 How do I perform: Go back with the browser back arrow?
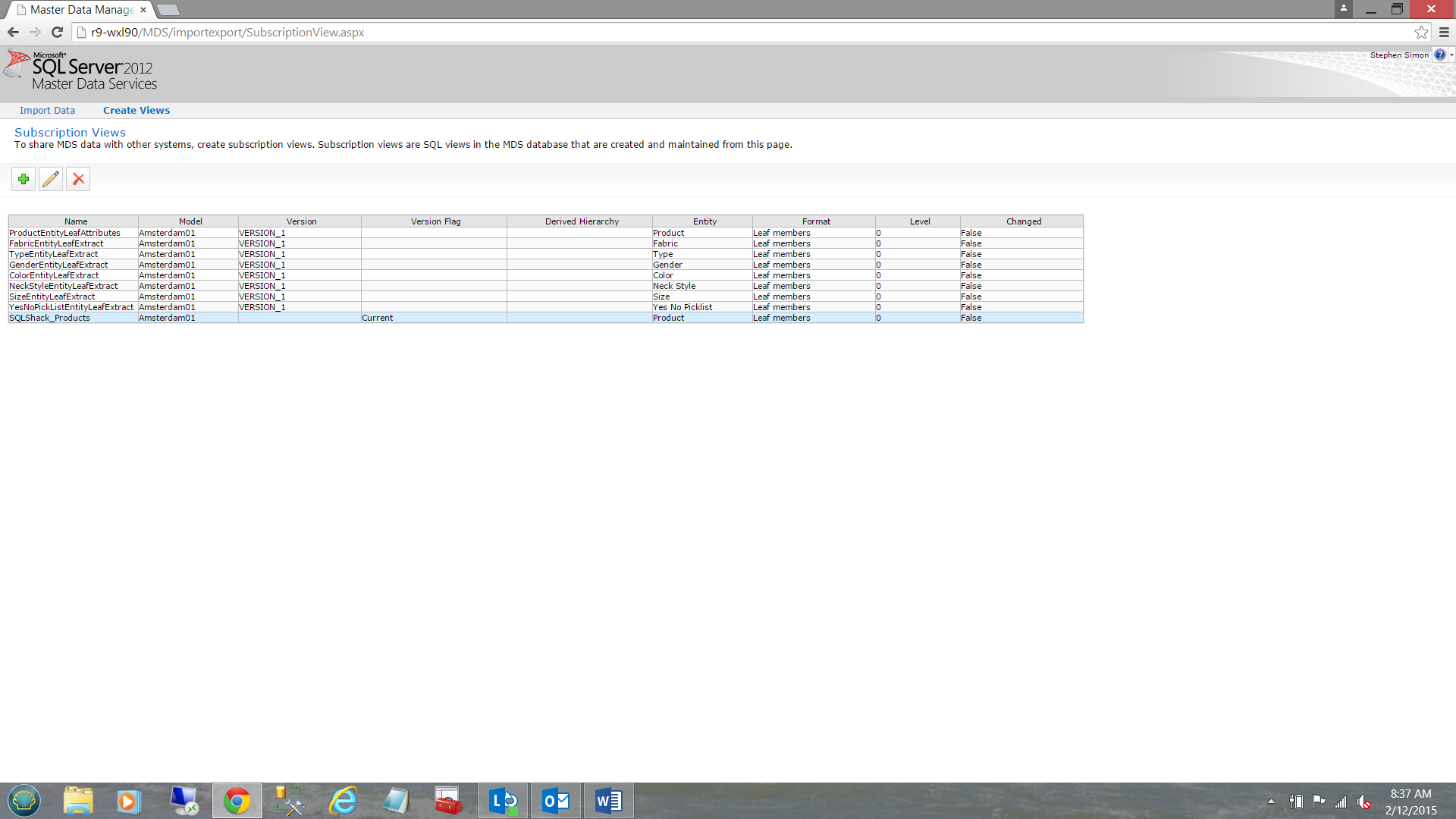pyautogui.click(x=13, y=33)
